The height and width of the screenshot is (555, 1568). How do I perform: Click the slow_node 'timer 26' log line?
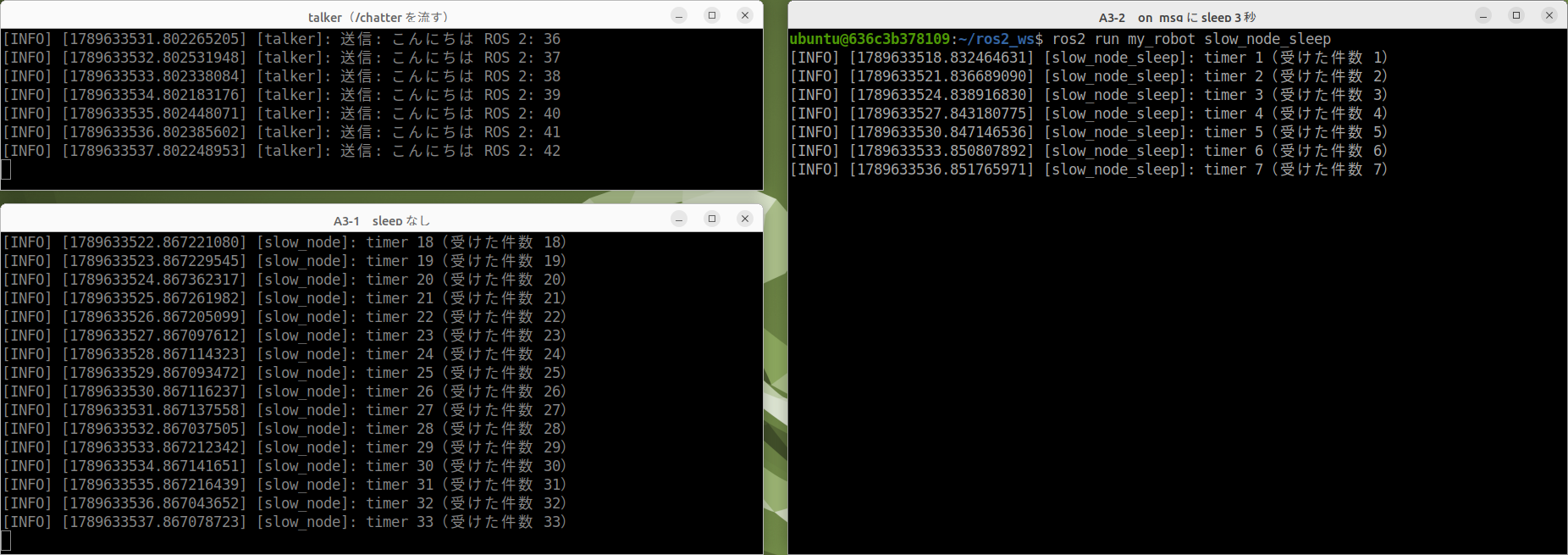[x=284, y=391]
